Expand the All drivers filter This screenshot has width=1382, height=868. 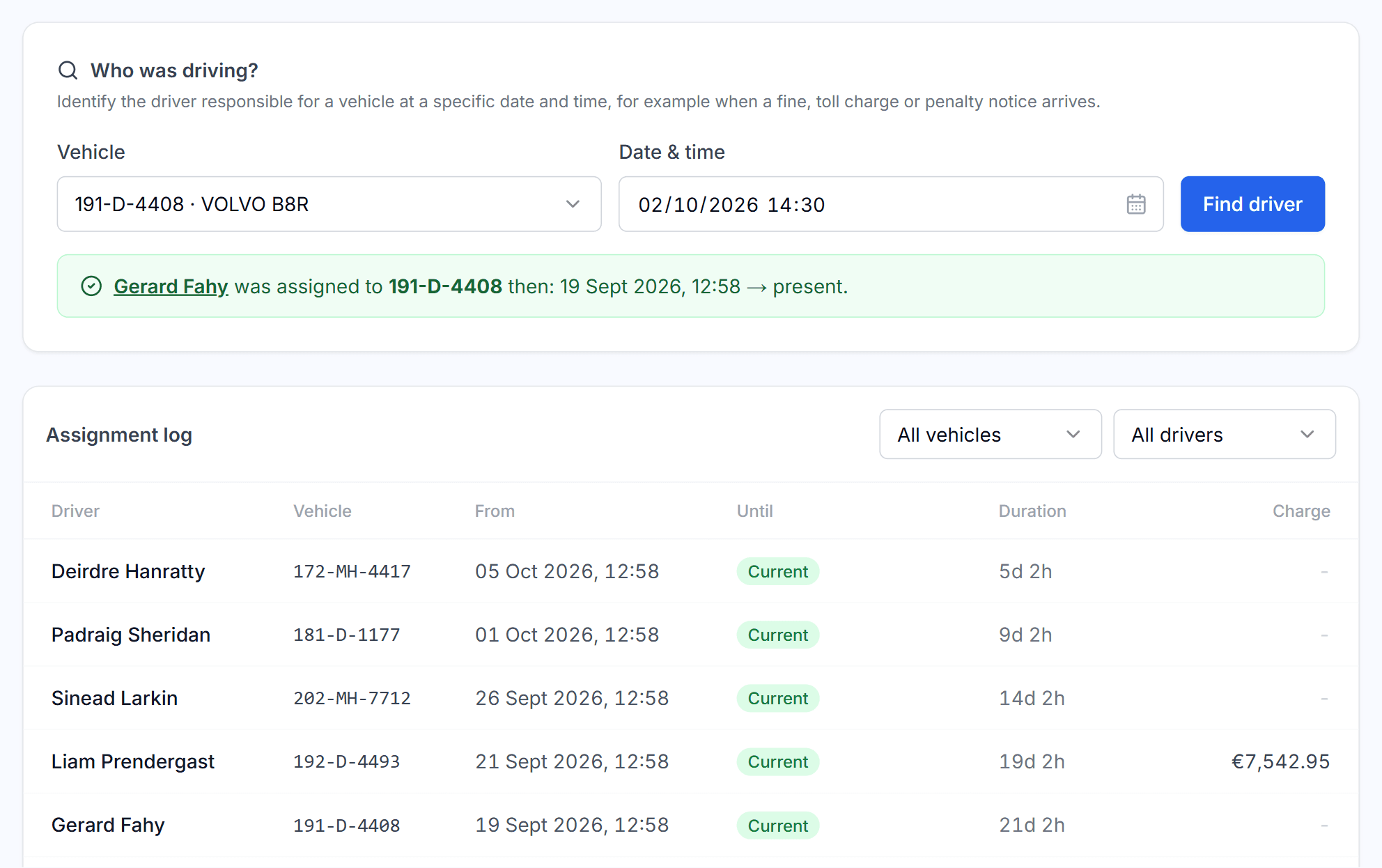click(1224, 434)
